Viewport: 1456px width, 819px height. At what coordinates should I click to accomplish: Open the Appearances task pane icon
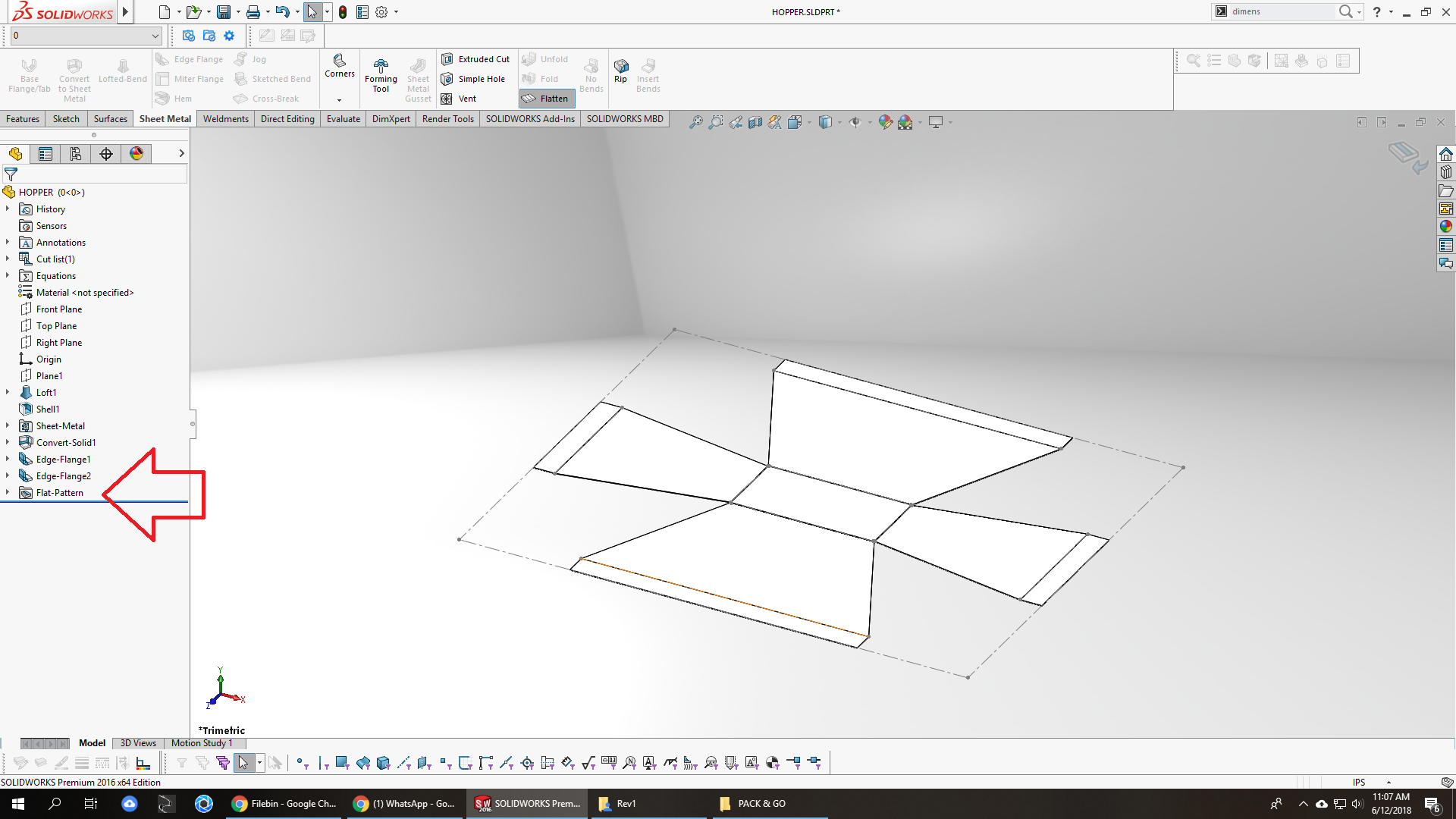coord(1446,226)
